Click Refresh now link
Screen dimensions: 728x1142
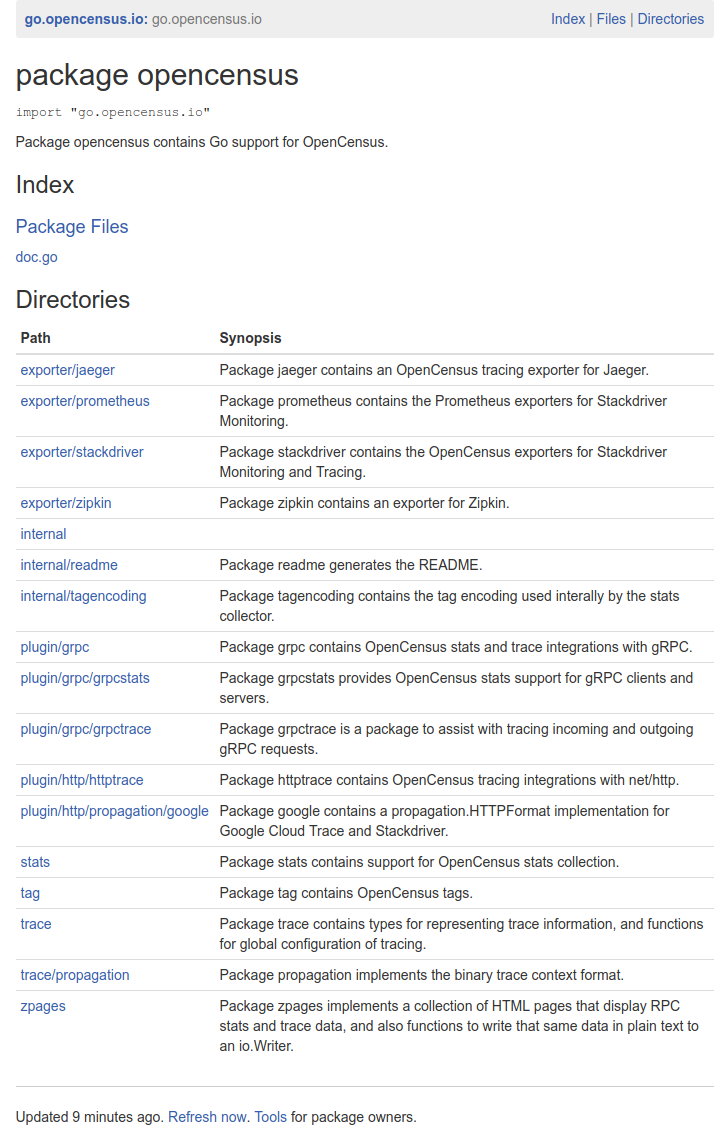click(x=207, y=1117)
